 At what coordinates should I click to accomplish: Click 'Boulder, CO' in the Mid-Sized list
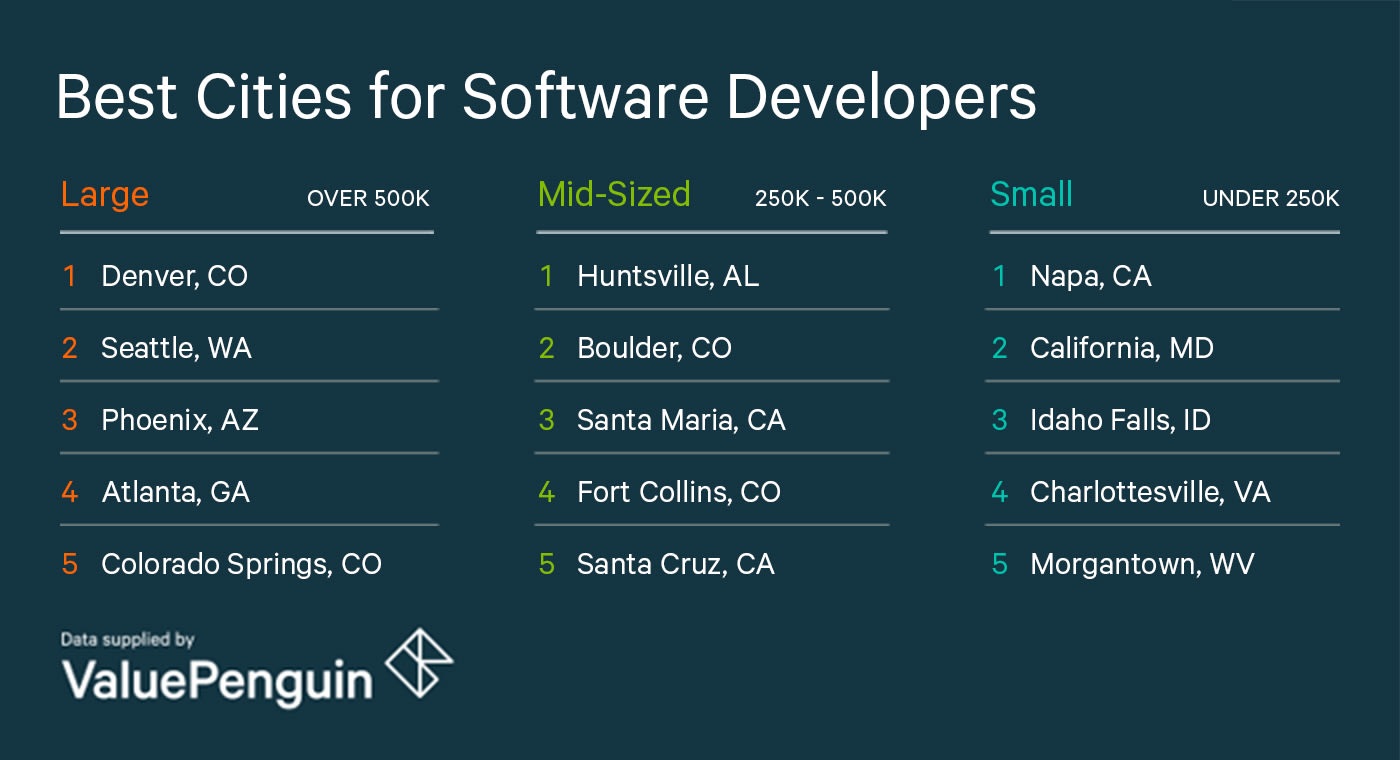point(655,348)
